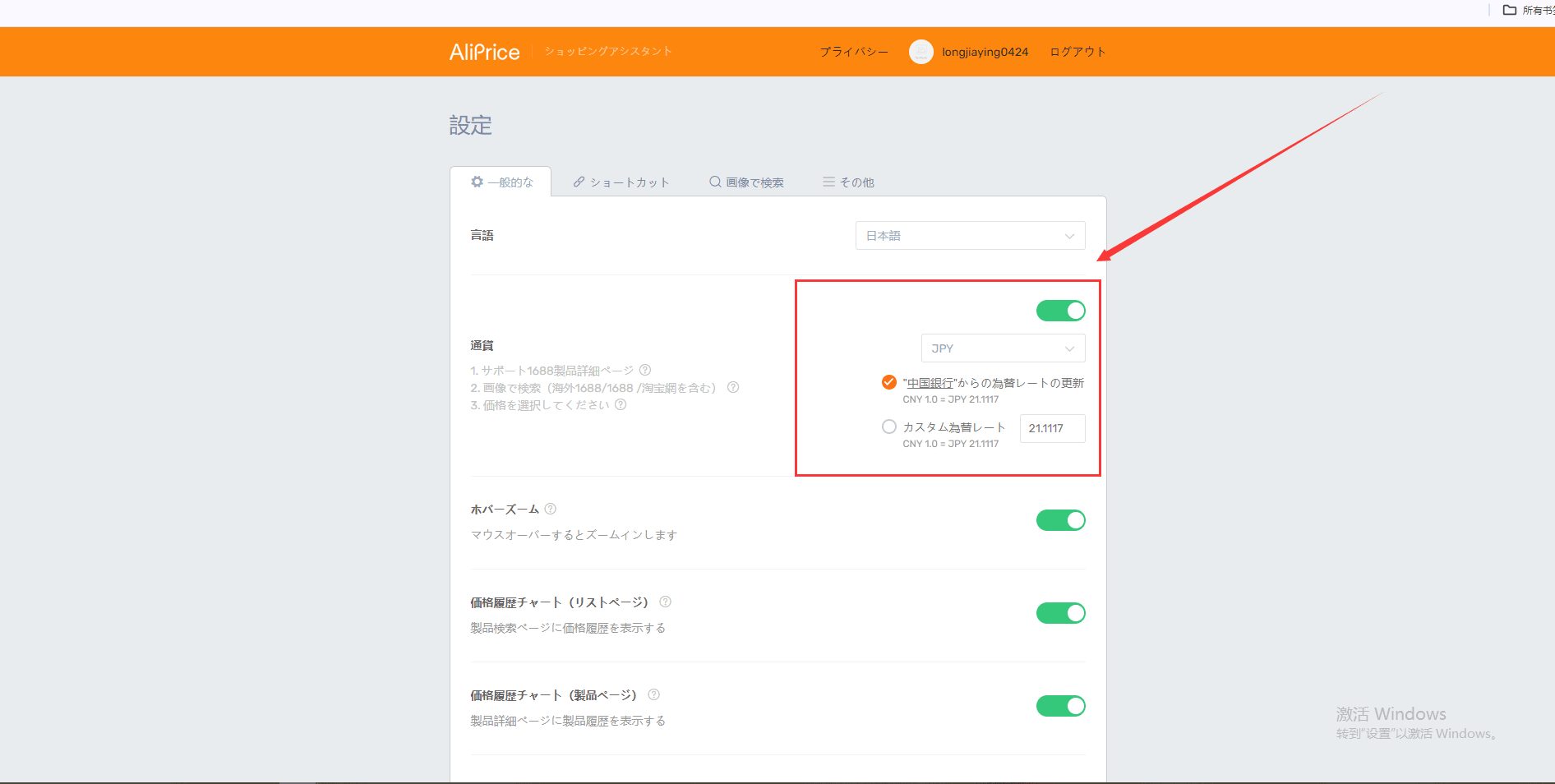Click username longjiaying0424
This screenshot has height=784, width=1555.
click(985, 52)
